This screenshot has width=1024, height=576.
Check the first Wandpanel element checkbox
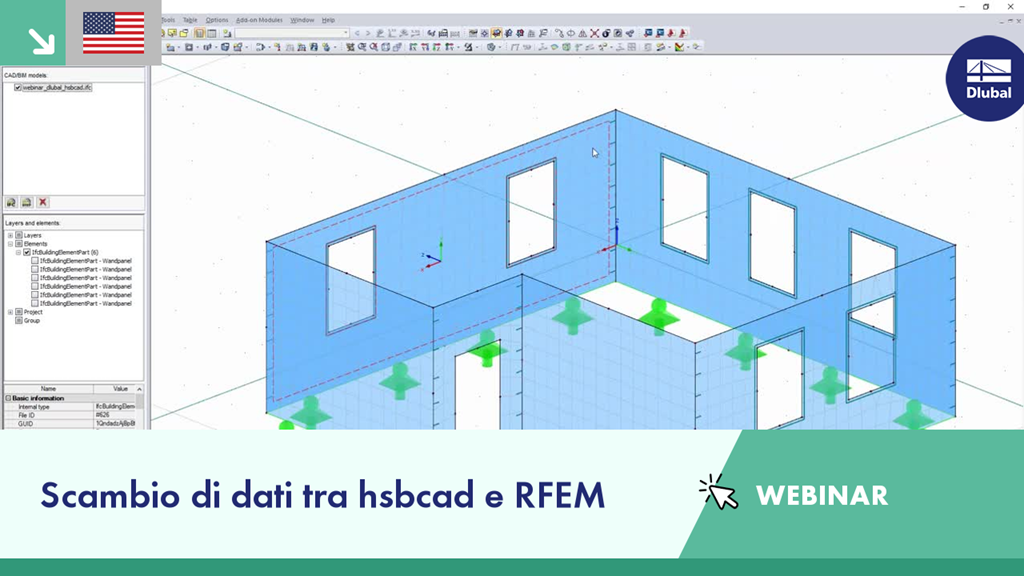coord(35,261)
